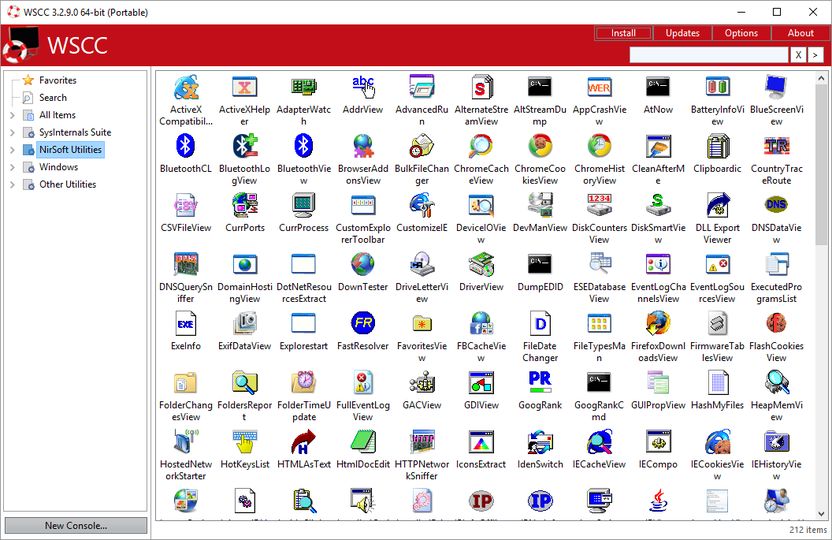Open the BluetoothView utility icon
This screenshot has height=540, width=832.
coord(304,146)
